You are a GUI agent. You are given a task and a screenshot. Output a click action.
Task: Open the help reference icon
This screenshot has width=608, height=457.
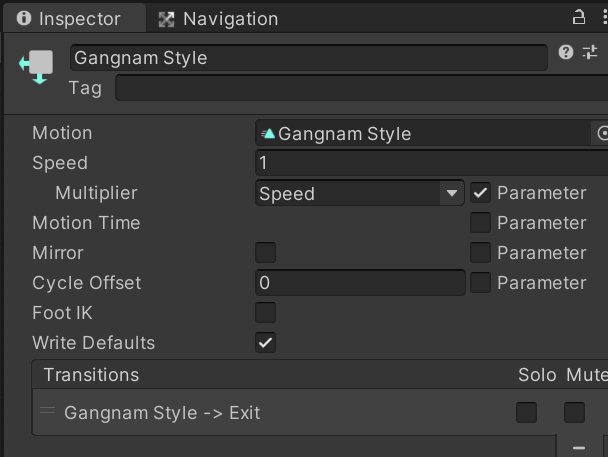[566, 52]
